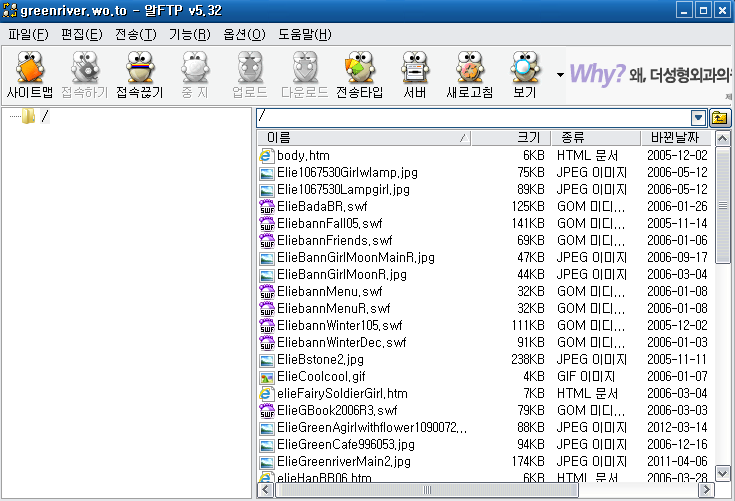Open the 전송(T) menu
This screenshot has width=735, height=501.
[136, 34]
